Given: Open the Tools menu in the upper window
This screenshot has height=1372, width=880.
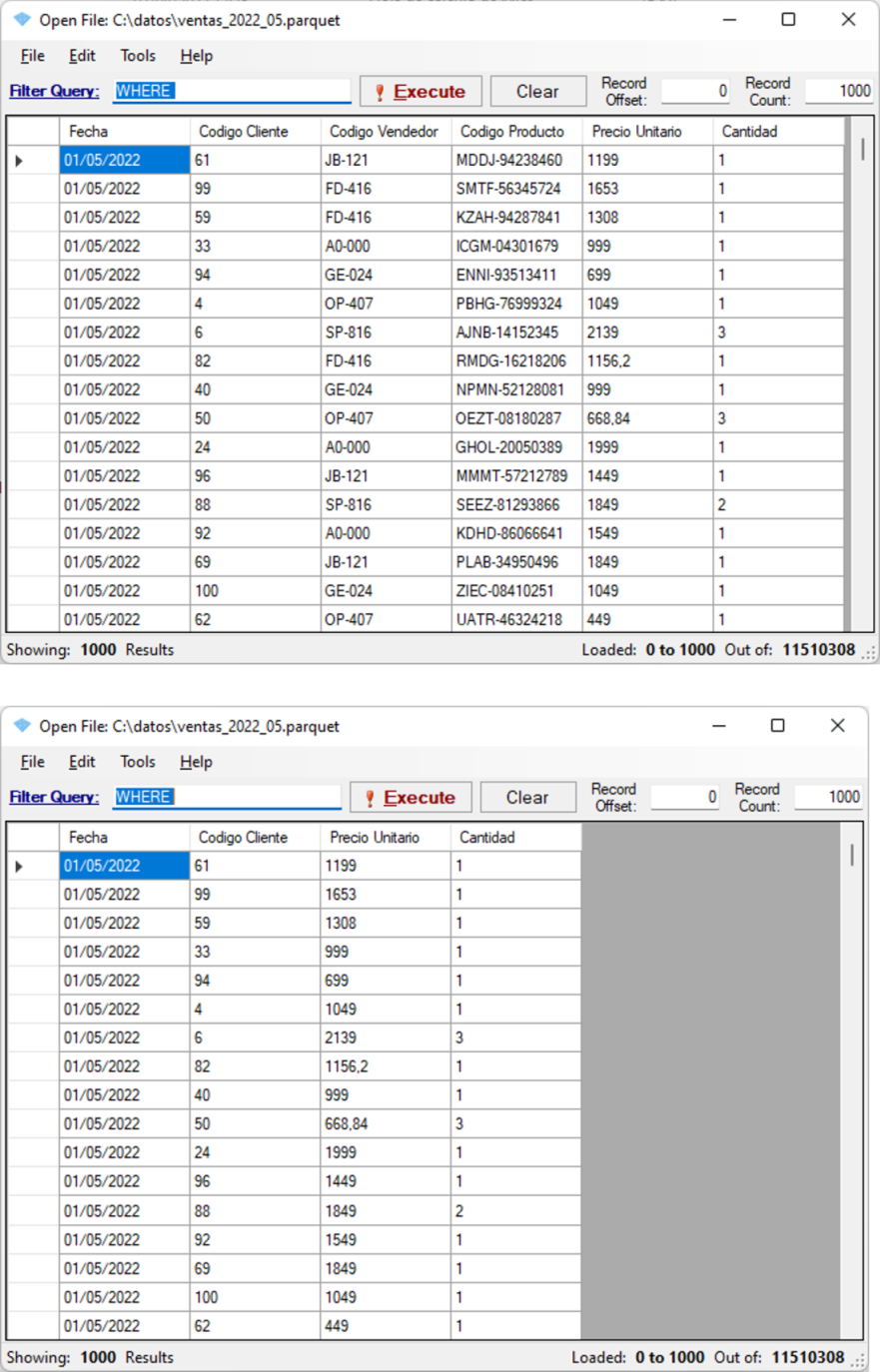Looking at the screenshot, I should [138, 56].
